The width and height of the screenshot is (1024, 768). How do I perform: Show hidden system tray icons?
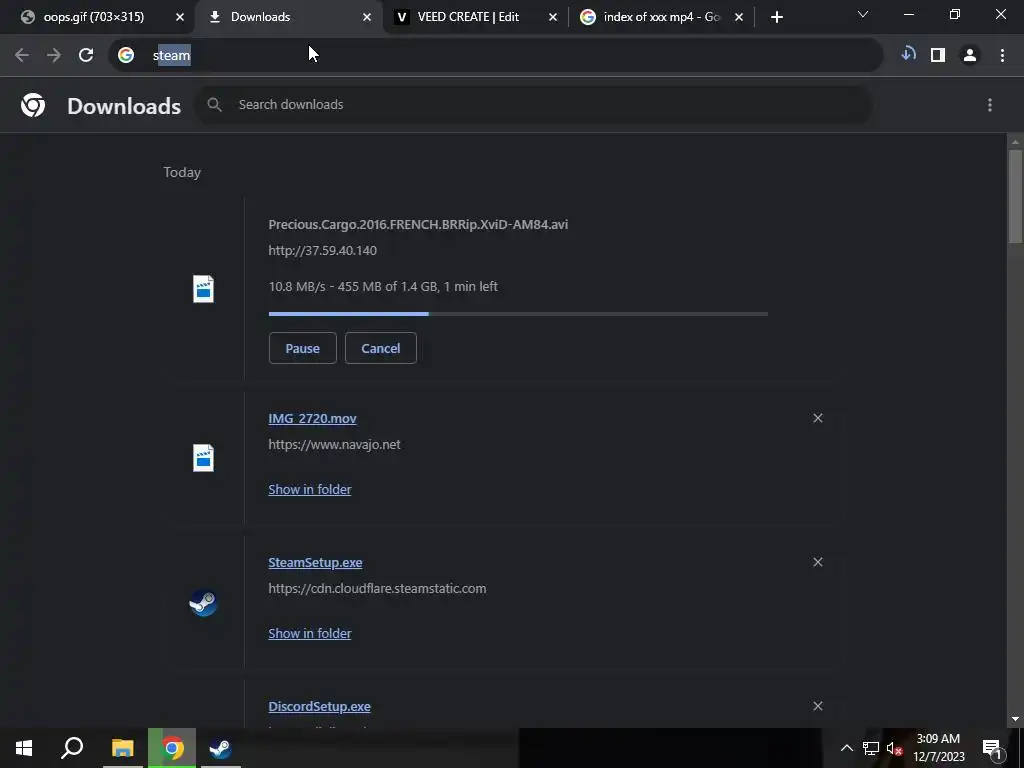click(x=846, y=748)
